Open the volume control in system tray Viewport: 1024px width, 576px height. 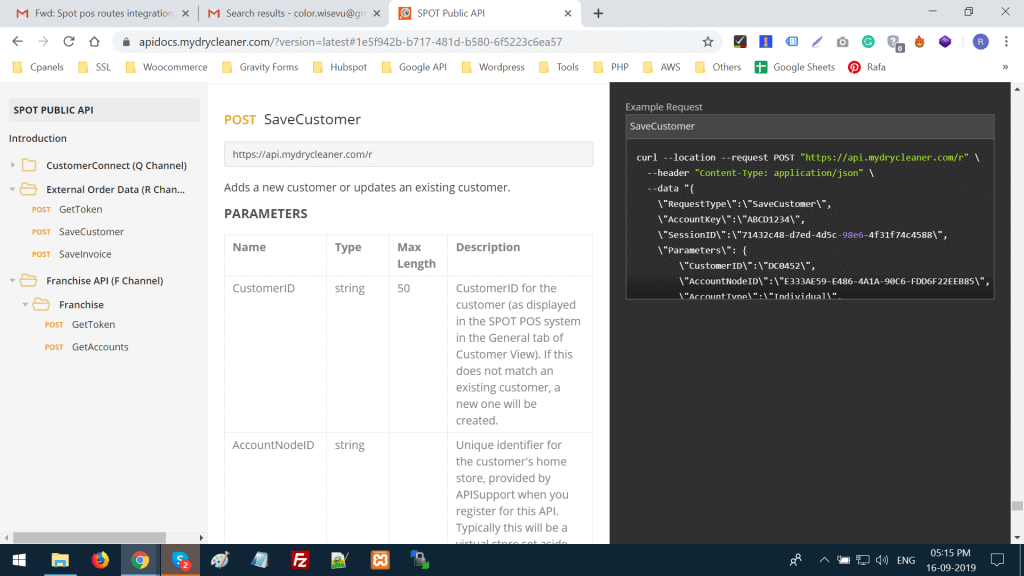[x=882, y=560]
